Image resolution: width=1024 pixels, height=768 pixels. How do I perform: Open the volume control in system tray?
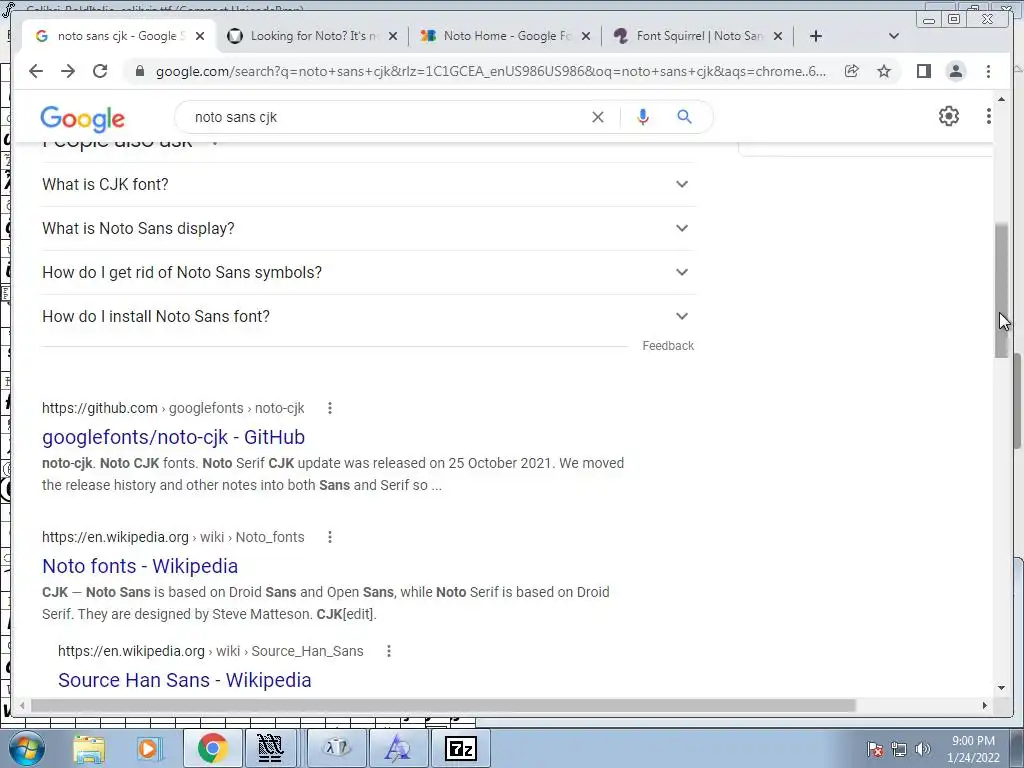pyautogui.click(x=923, y=749)
